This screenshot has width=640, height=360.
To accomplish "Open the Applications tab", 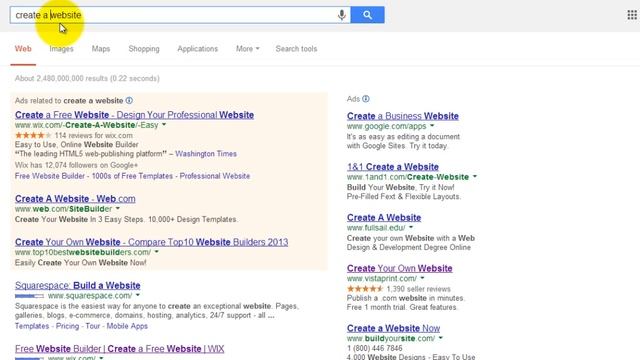I will (198, 49).
